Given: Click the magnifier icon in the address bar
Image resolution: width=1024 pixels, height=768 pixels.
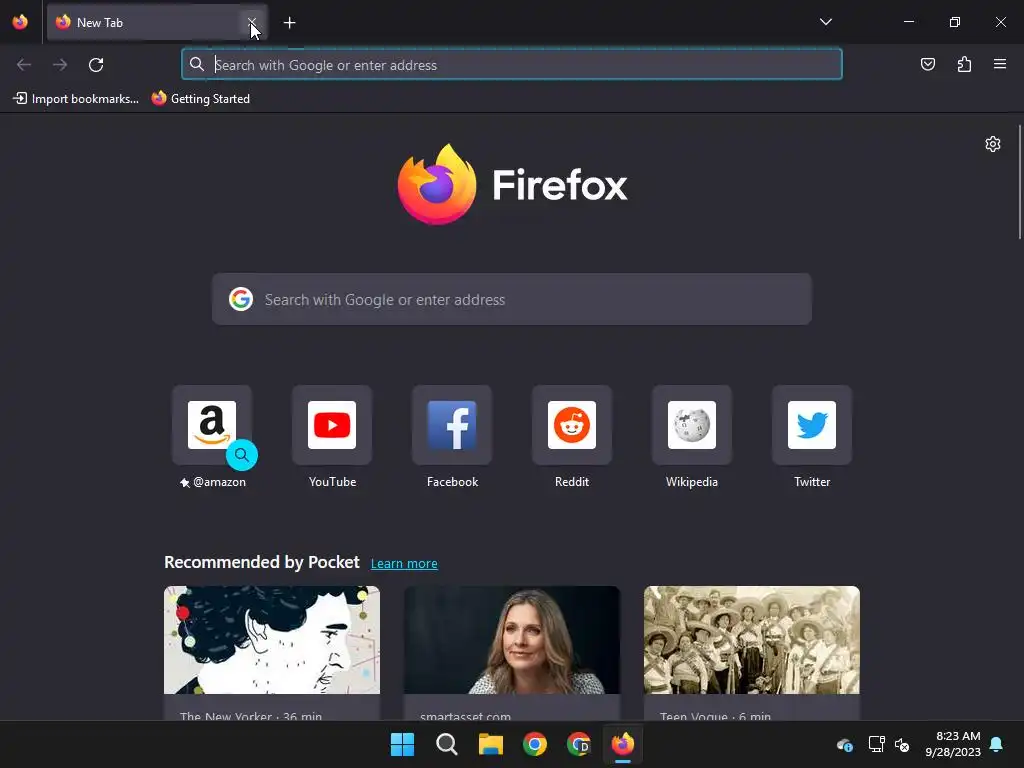Looking at the screenshot, I should (197, 65).
